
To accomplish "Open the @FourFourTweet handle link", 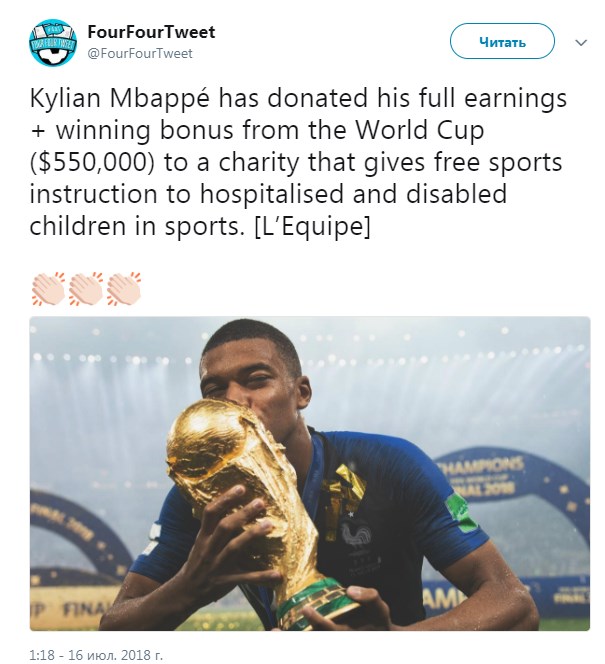I will click(x=140, y=53).
